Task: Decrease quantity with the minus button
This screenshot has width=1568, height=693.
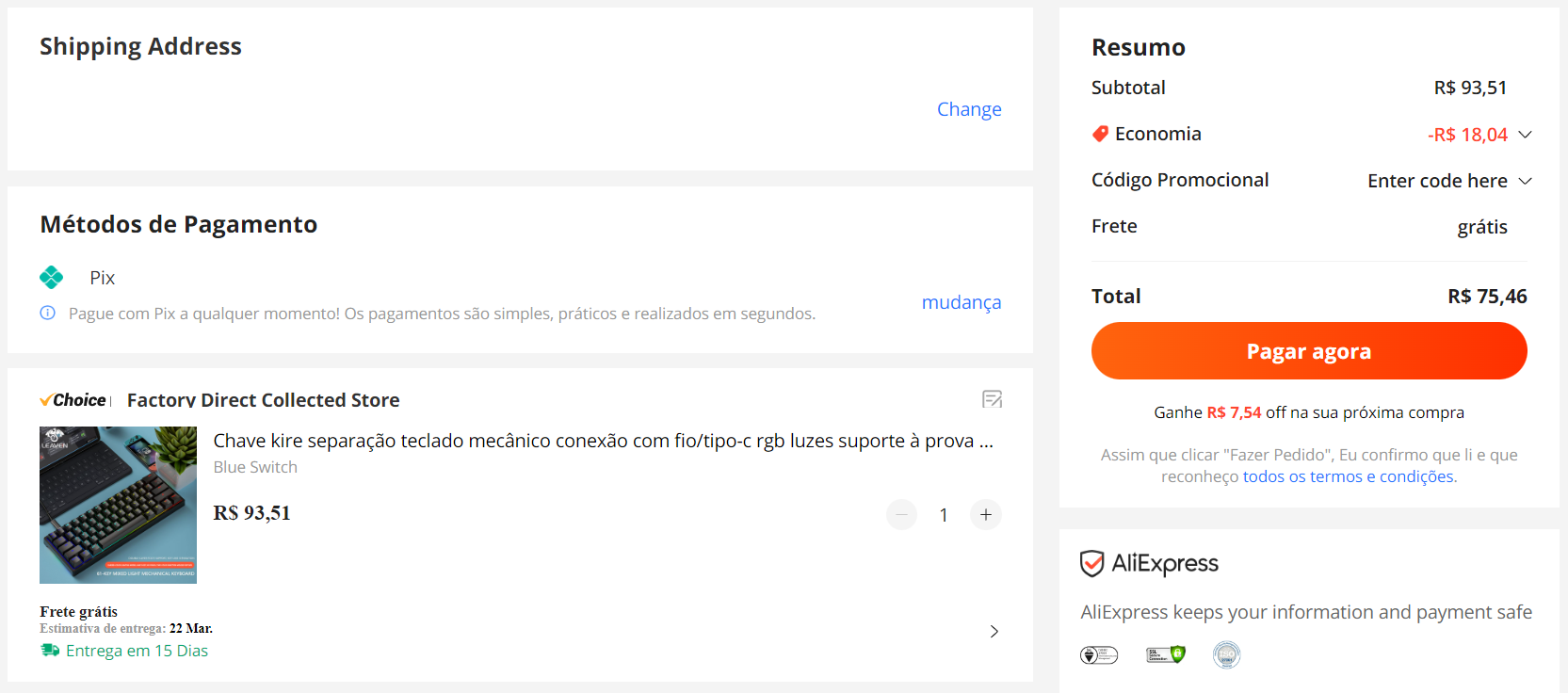Action: pos(901,514)
